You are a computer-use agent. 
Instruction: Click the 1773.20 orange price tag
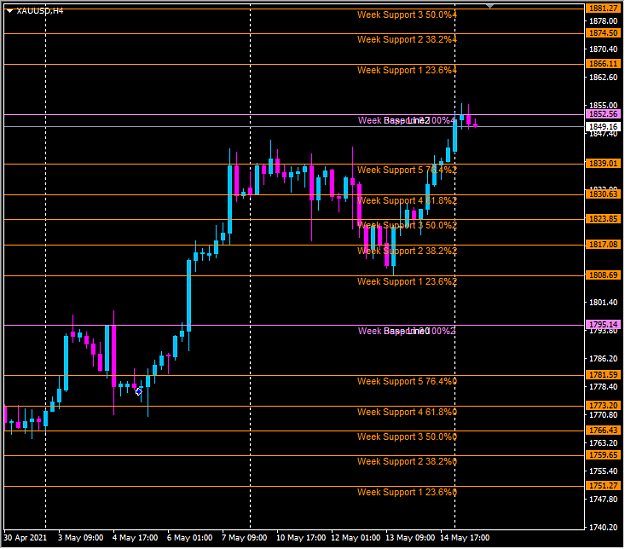point(603,405)
